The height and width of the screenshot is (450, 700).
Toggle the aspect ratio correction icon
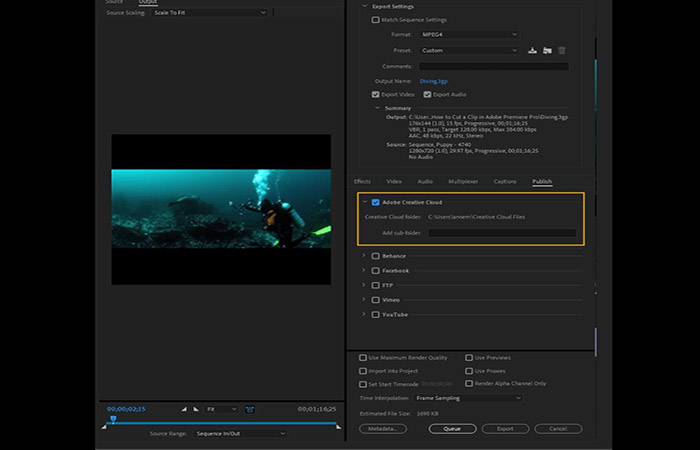[250, 409]
